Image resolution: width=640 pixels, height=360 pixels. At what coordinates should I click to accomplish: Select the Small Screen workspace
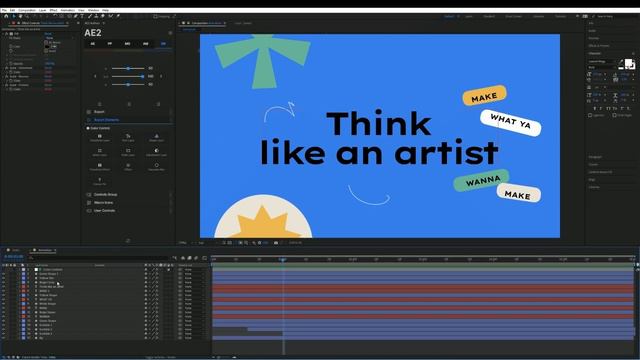pos(513,16)
